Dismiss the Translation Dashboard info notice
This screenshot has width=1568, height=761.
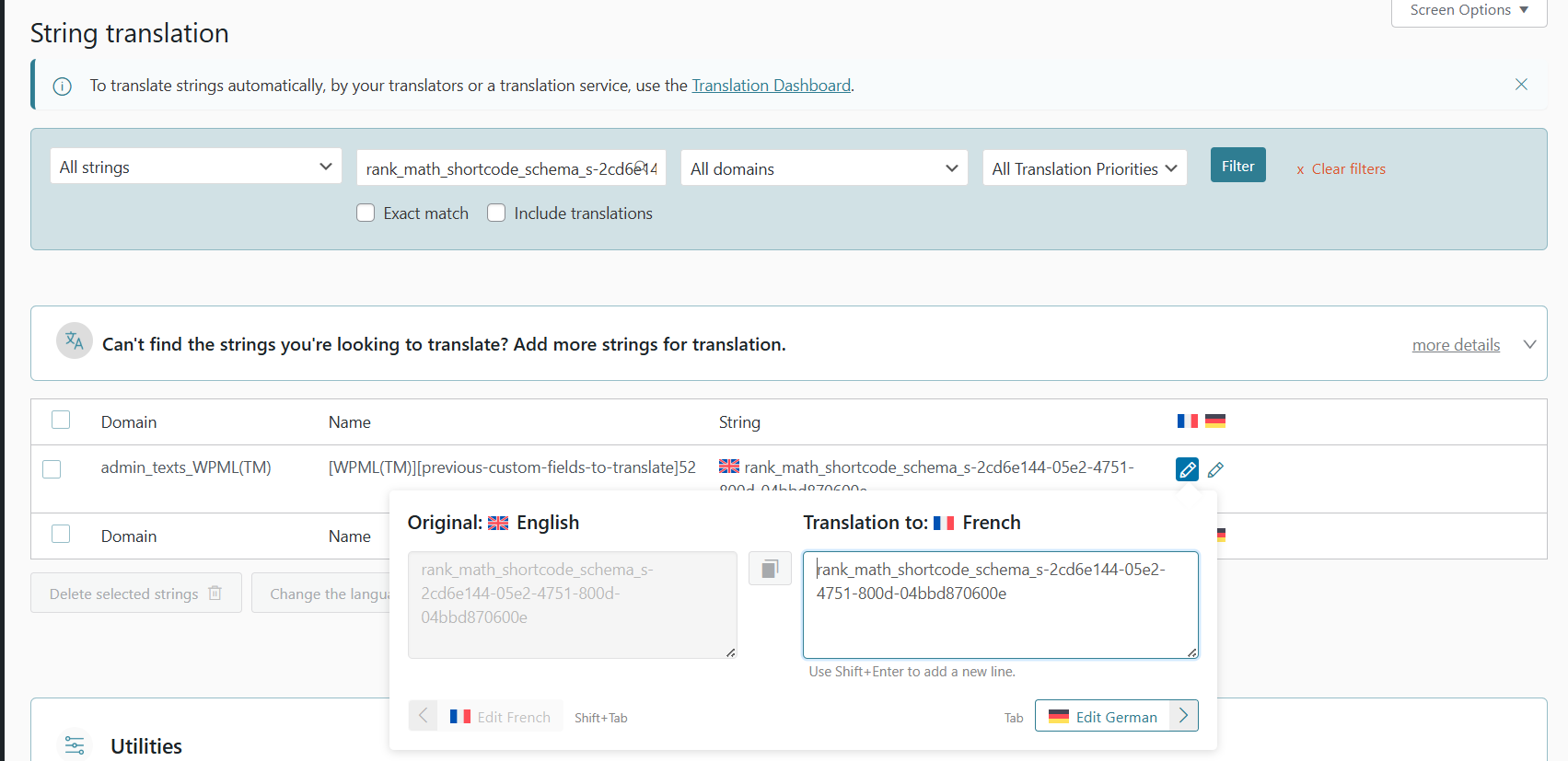tap(1521, 85)
